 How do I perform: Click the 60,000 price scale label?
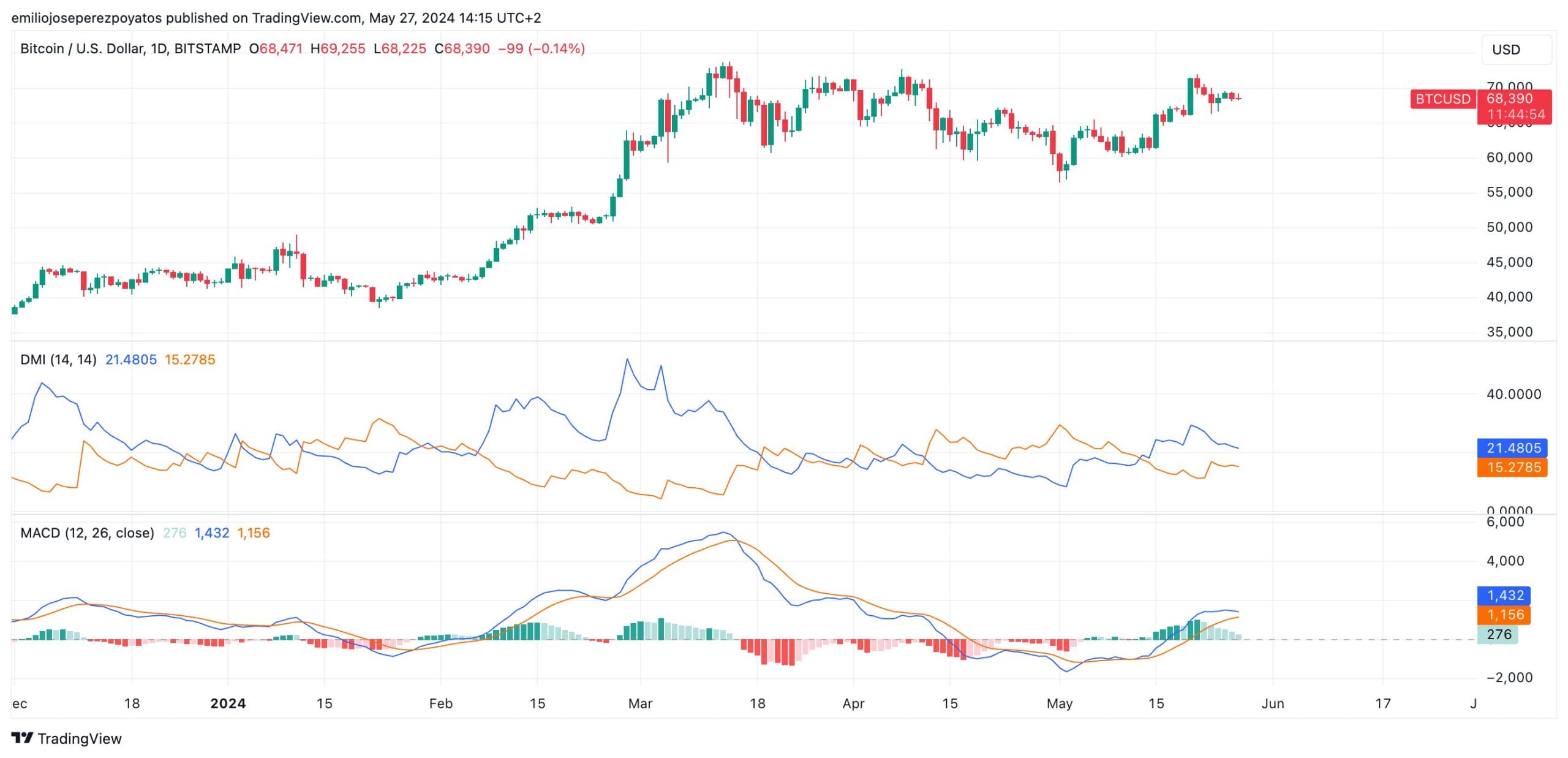(x=1509, y=157)
